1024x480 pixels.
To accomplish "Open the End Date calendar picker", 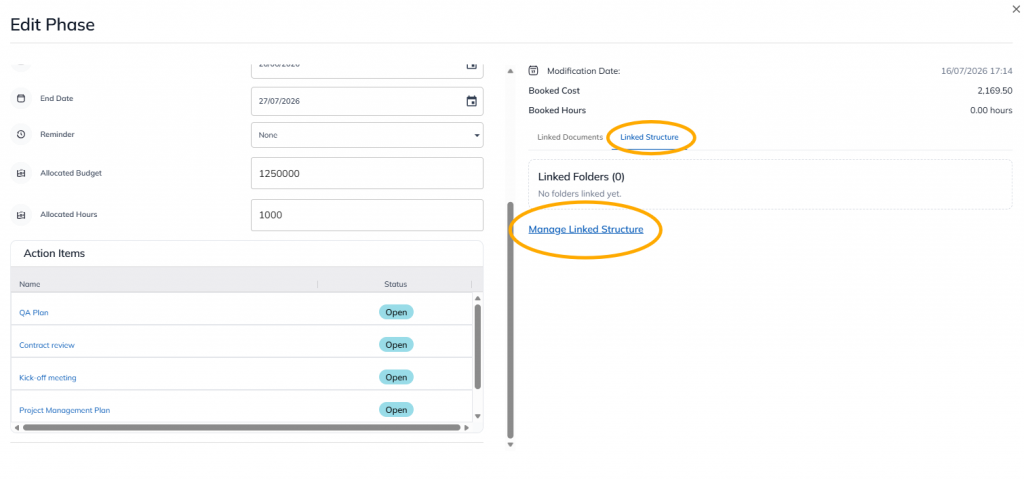I will click(472, 101).
